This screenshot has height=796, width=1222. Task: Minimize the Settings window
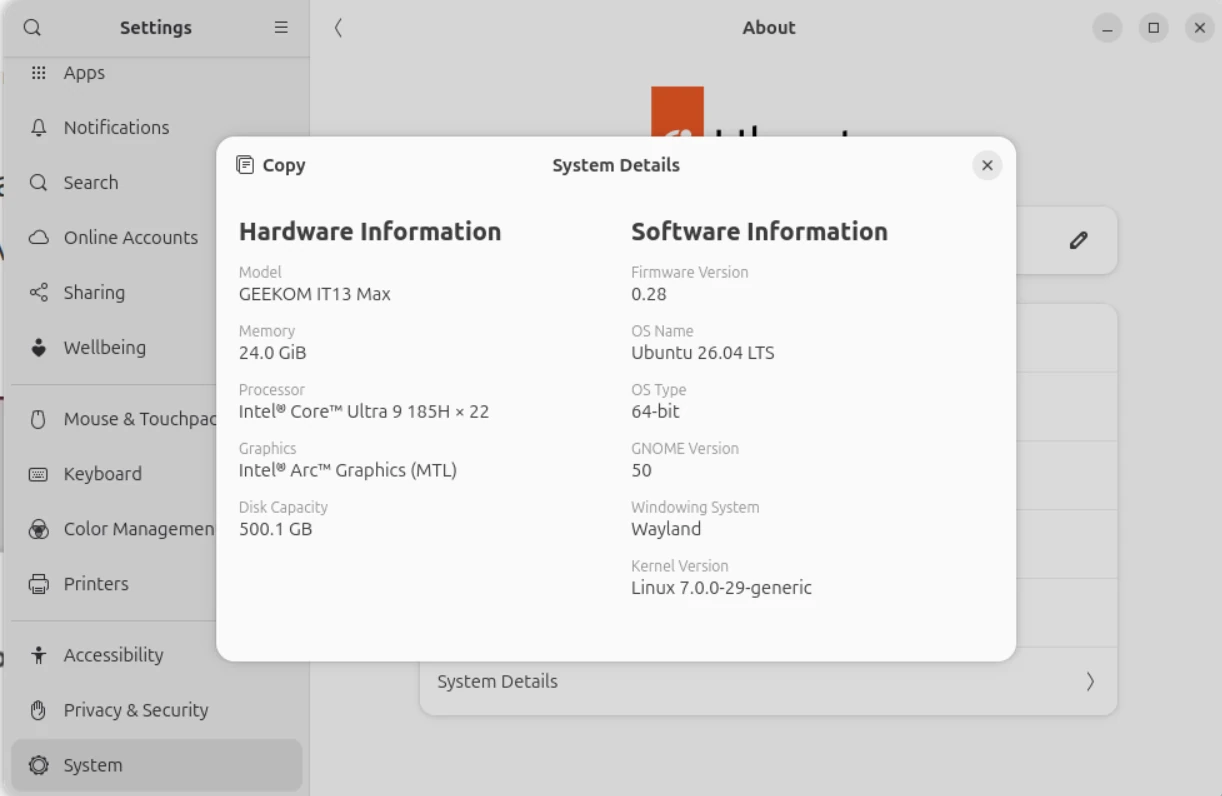click(1107, 28)
